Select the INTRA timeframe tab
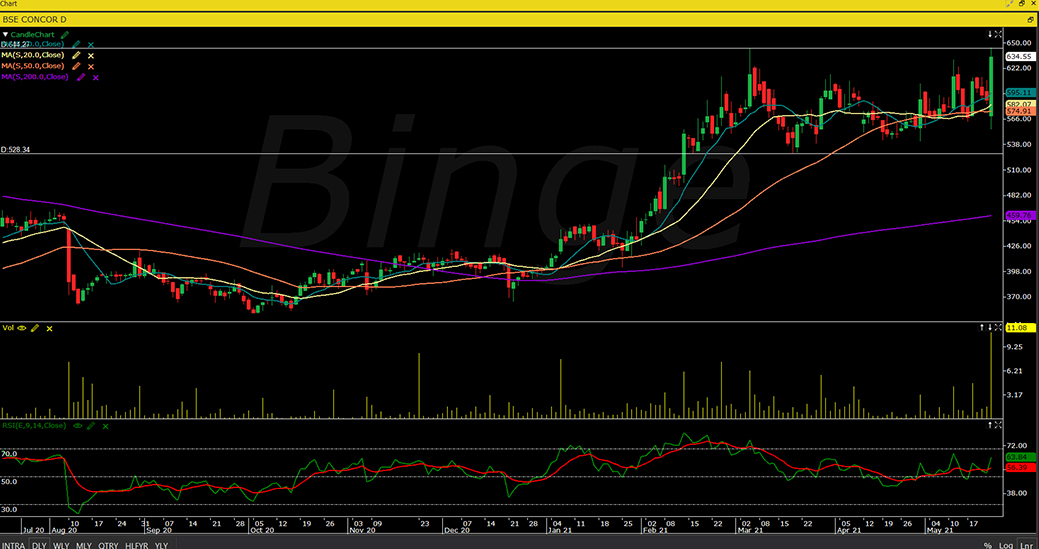 (x=14, y=545)
